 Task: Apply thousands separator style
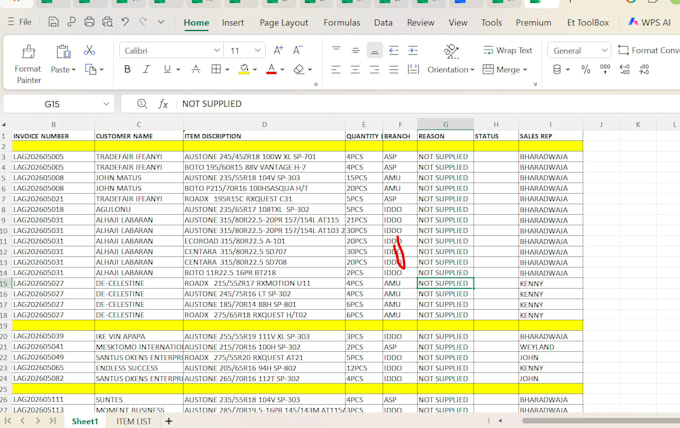point(605,69)
